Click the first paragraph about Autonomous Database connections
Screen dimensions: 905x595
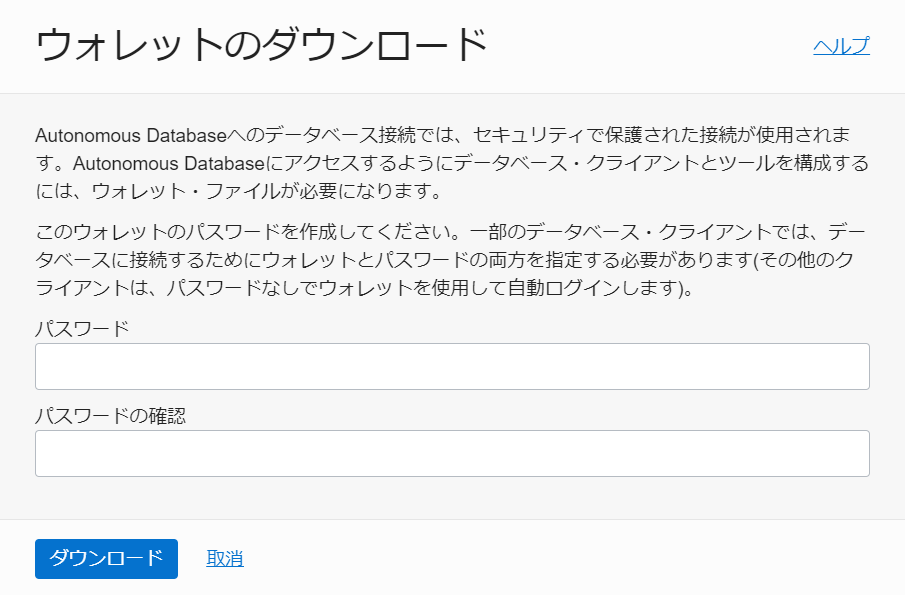click(x=452, y=163)
